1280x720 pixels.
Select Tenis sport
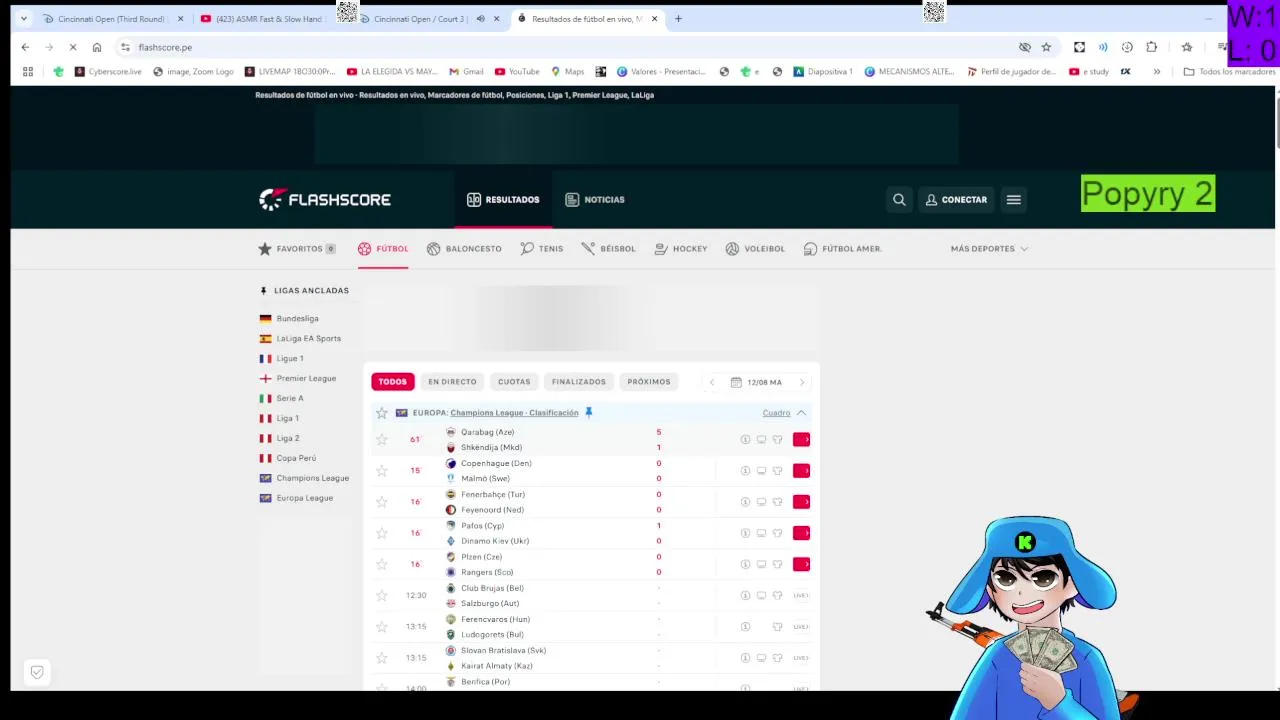click(542, 249)
